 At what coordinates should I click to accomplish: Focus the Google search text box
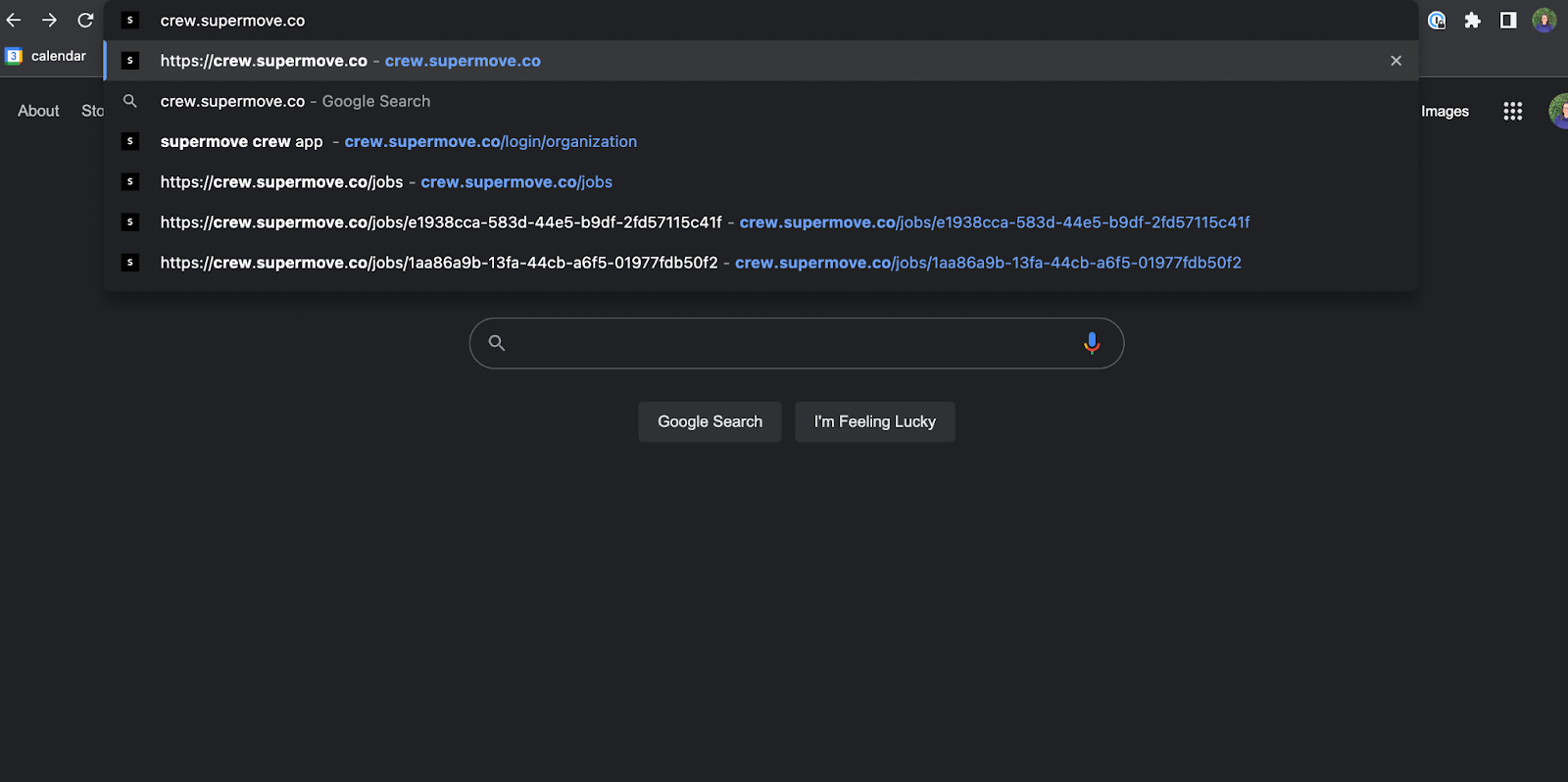784,343
